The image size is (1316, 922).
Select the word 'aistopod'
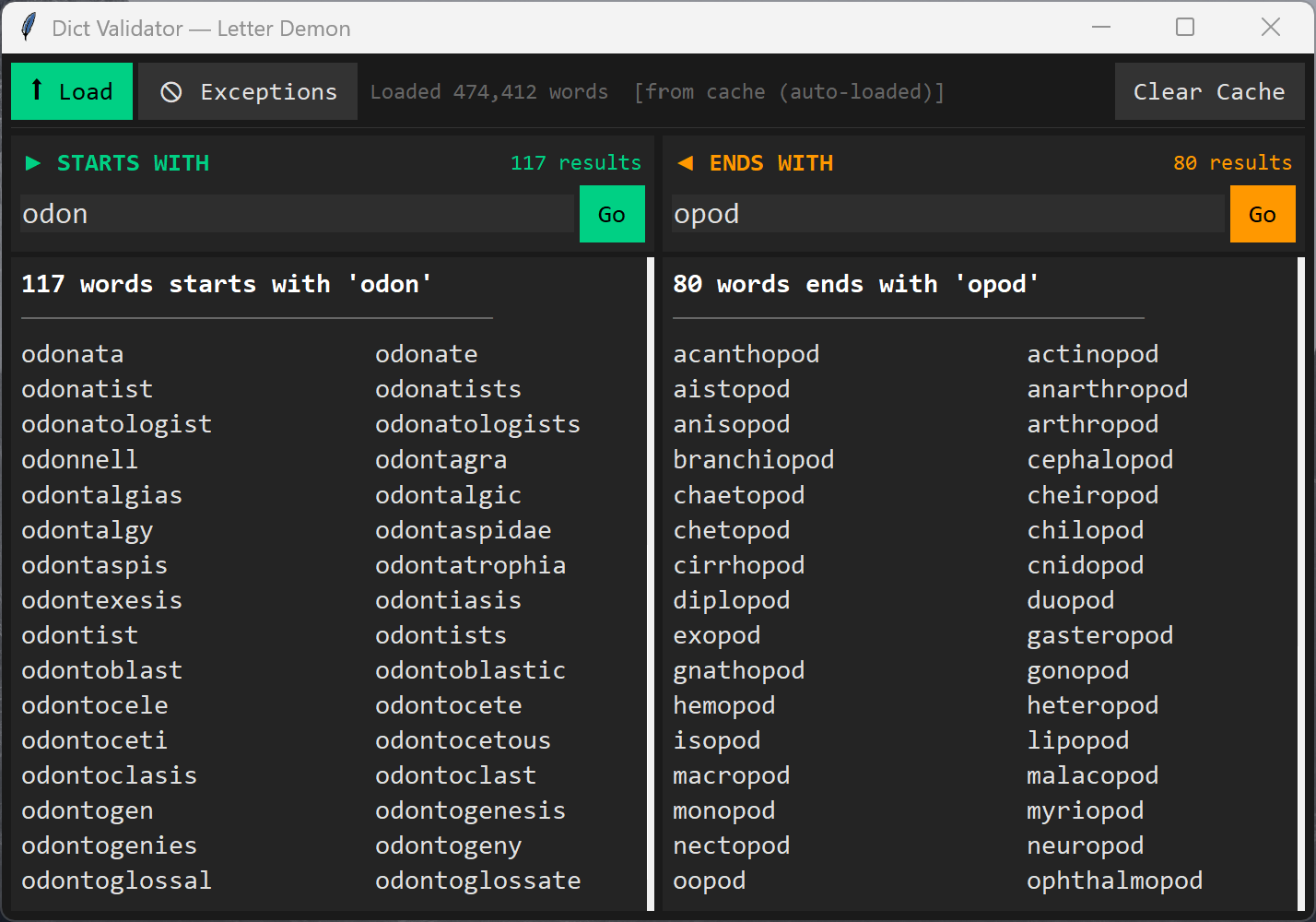click(732, 389)
